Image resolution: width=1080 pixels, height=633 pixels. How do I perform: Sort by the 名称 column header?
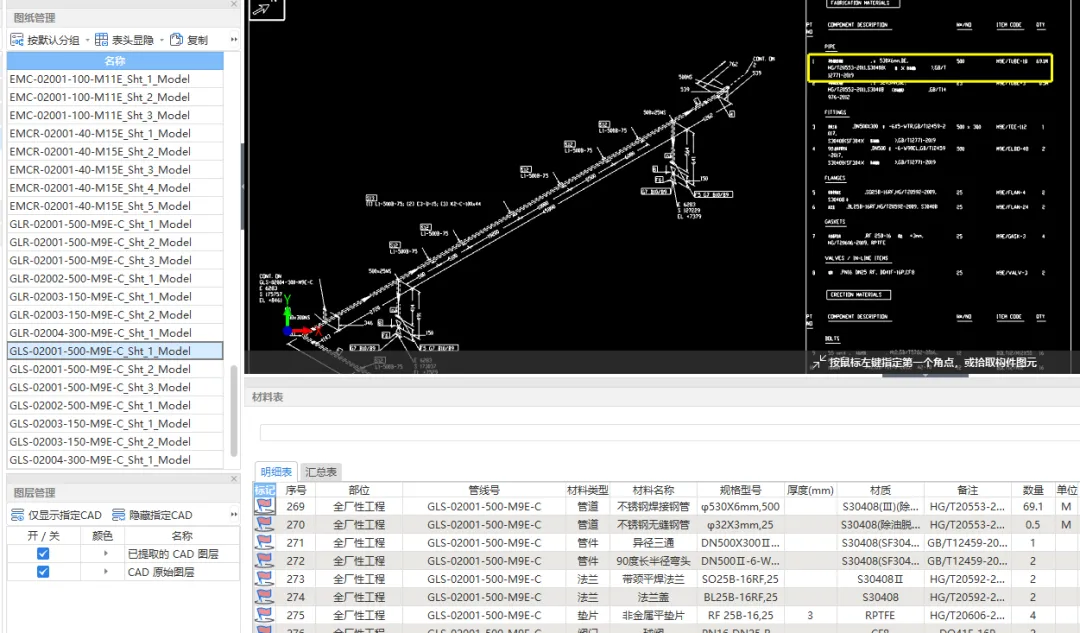115,61
